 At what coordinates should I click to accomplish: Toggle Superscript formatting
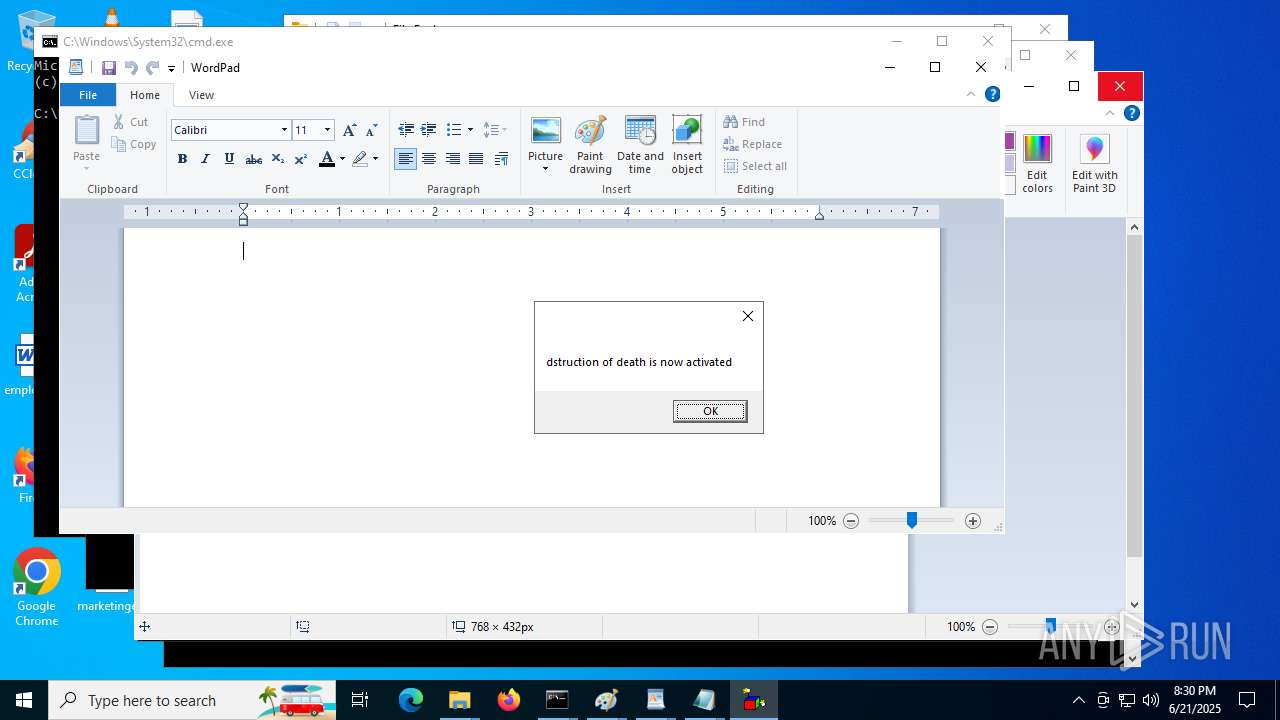301,158
